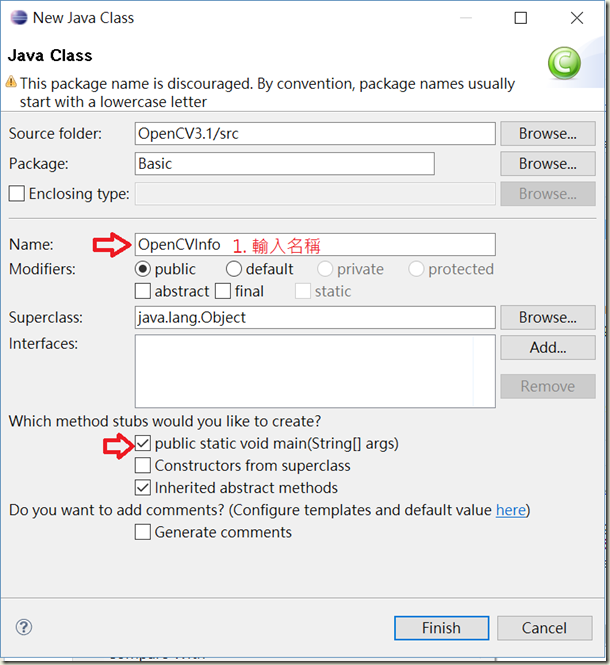The width and height of the screenshot is (610, 665).
Task: Enable Generate comments checkbox
Action: point(143,532)
